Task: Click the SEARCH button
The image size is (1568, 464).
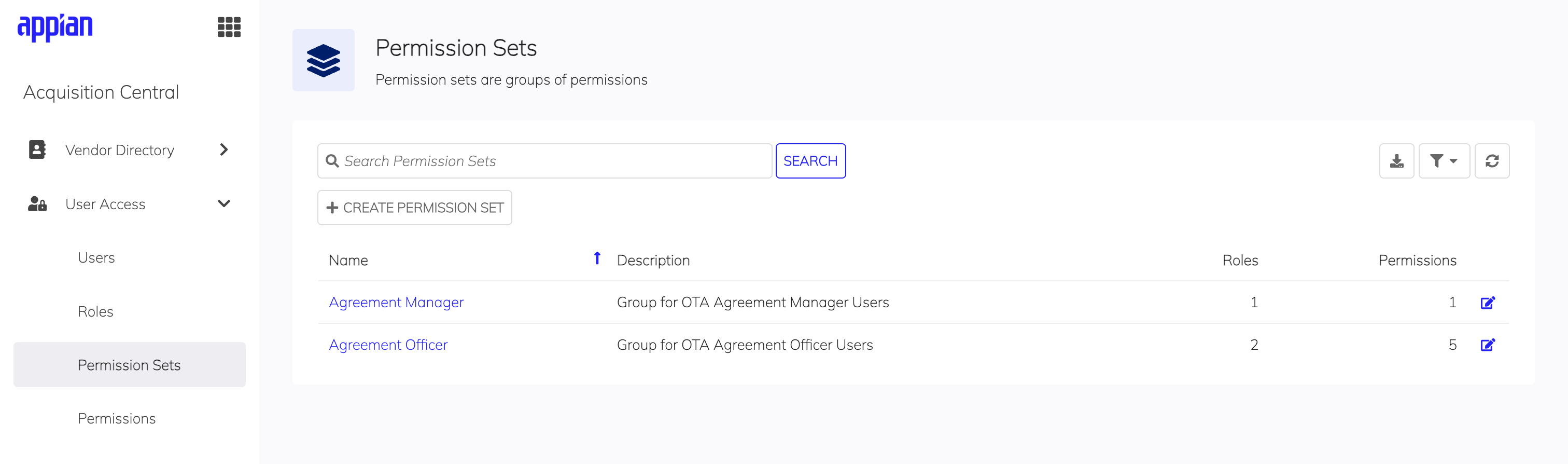Action: tap(810, 161)
